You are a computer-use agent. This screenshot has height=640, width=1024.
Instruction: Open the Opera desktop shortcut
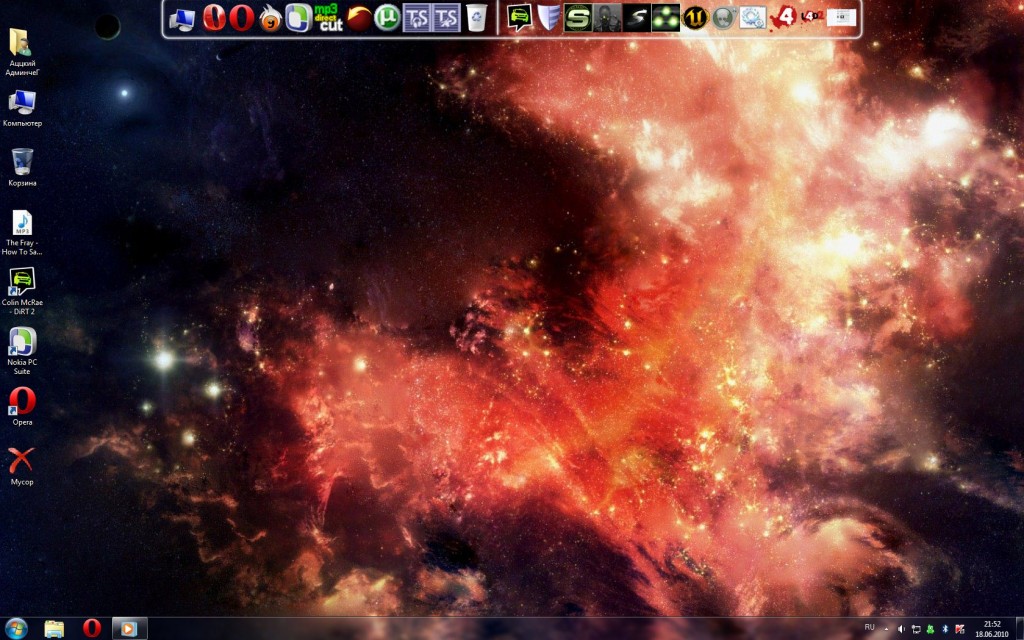[x=22, y=402]
